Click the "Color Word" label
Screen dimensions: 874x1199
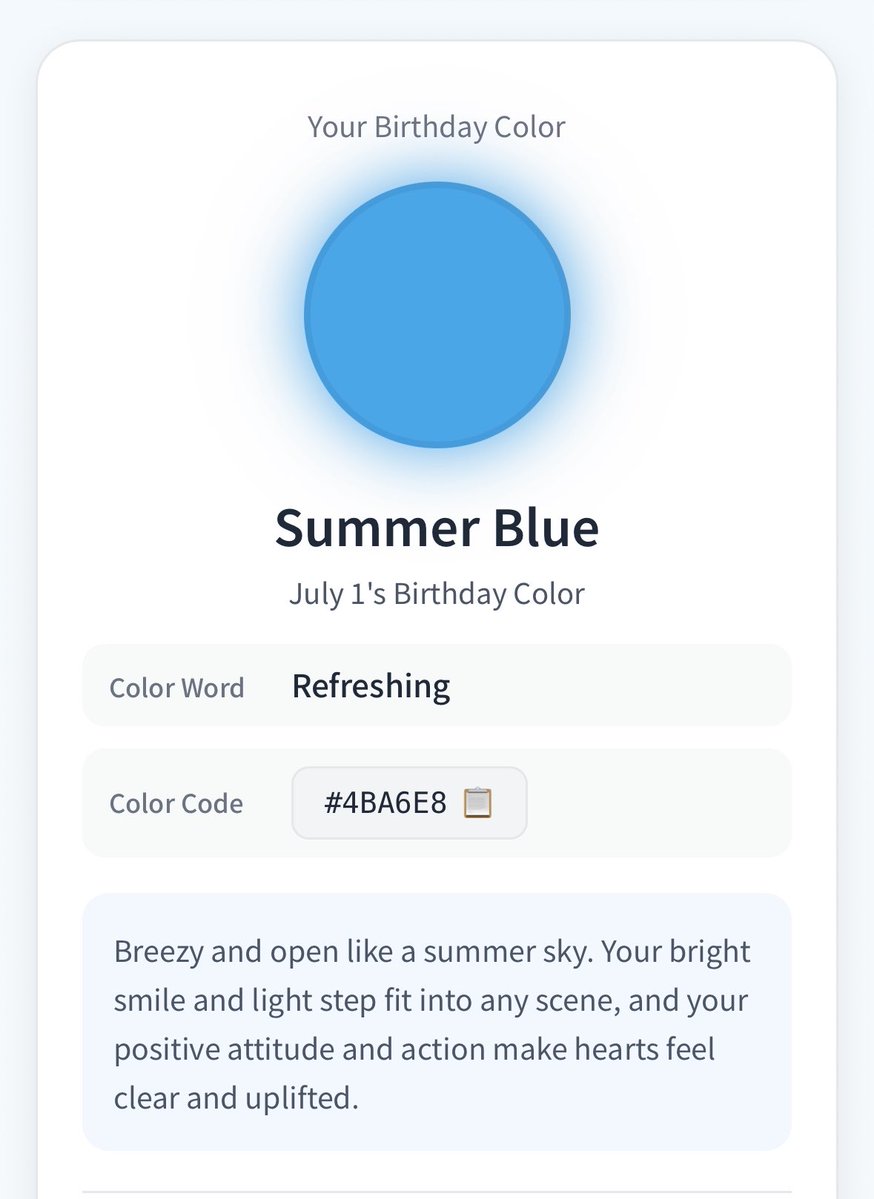pos(177,687)
